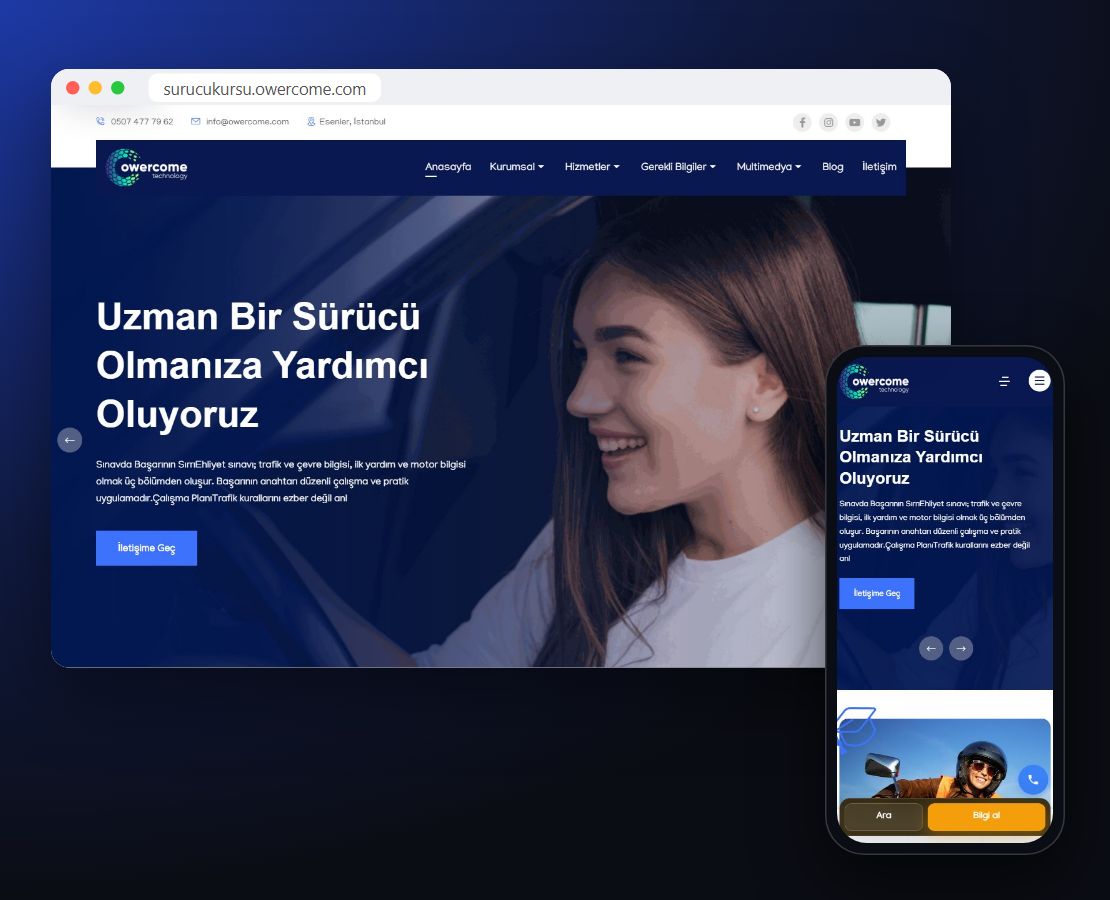Click the green maximize window dot
The width and height of the screenshot is (1110, 900).
point(118,88)
